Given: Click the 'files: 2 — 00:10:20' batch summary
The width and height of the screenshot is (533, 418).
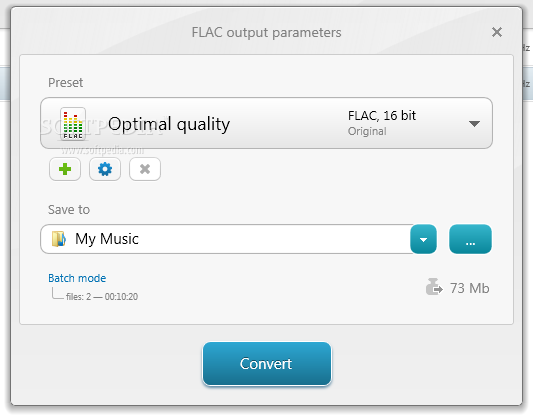Looking at the screenshot, I should tap(102, 297).
